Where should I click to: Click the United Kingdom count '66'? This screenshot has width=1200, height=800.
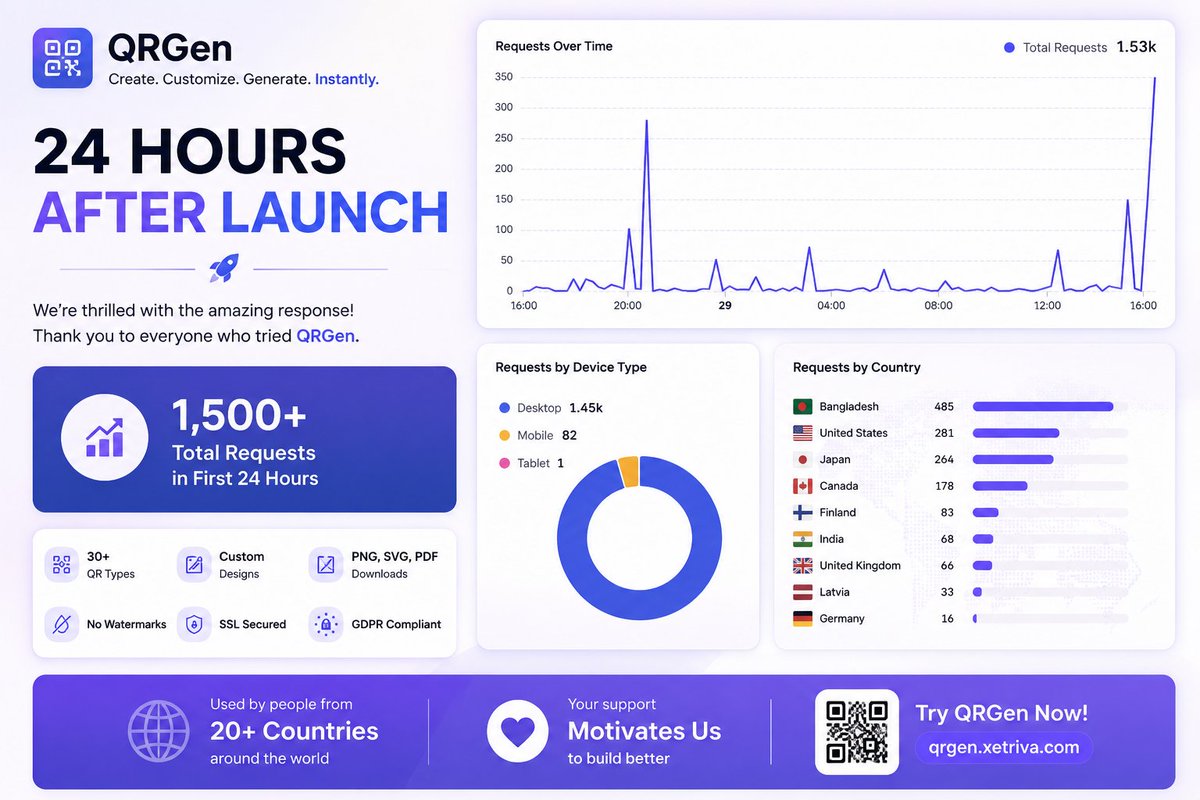pyautogui.click(x=947, y=565)
